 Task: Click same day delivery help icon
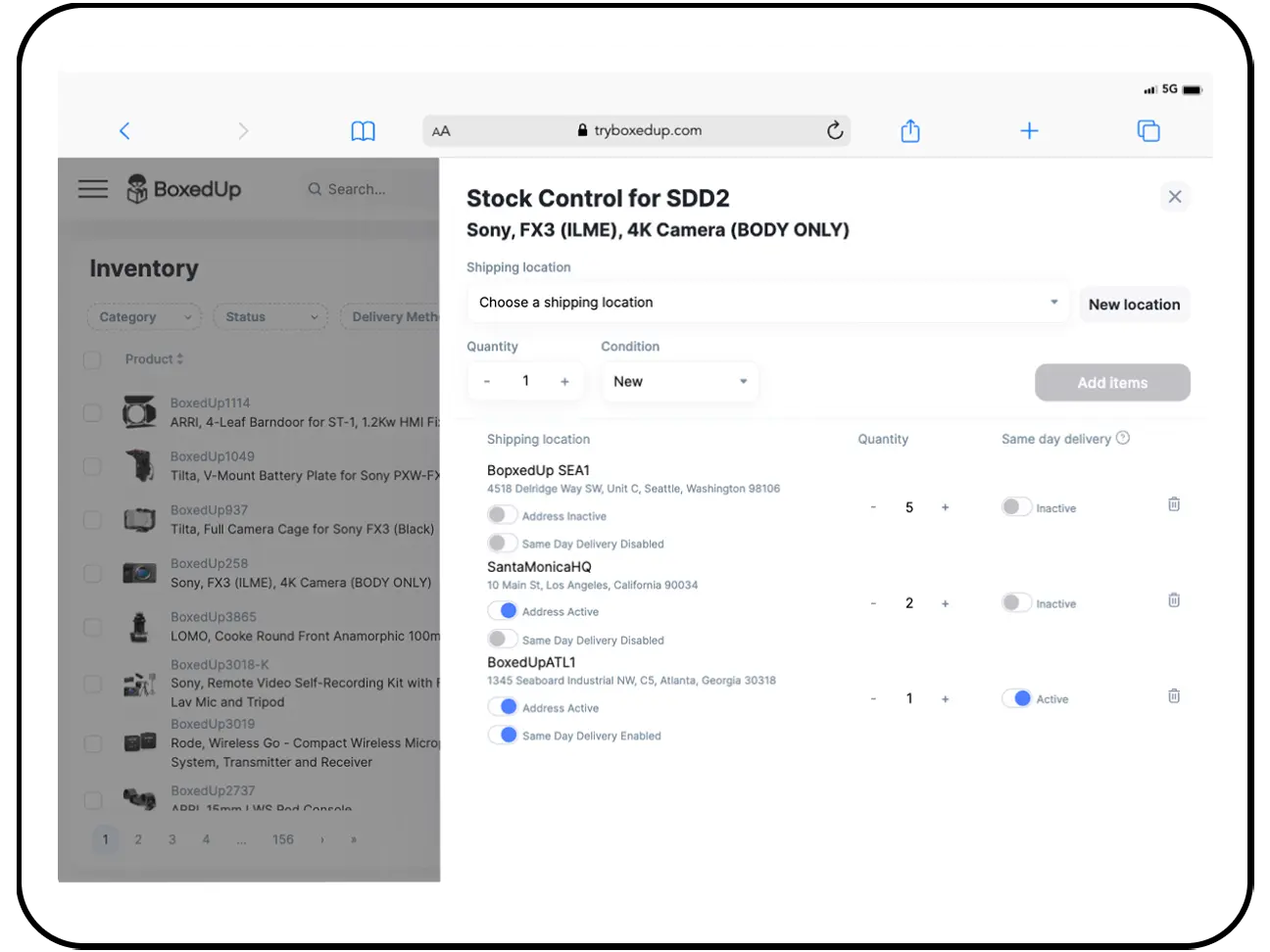coord(1123,438)
